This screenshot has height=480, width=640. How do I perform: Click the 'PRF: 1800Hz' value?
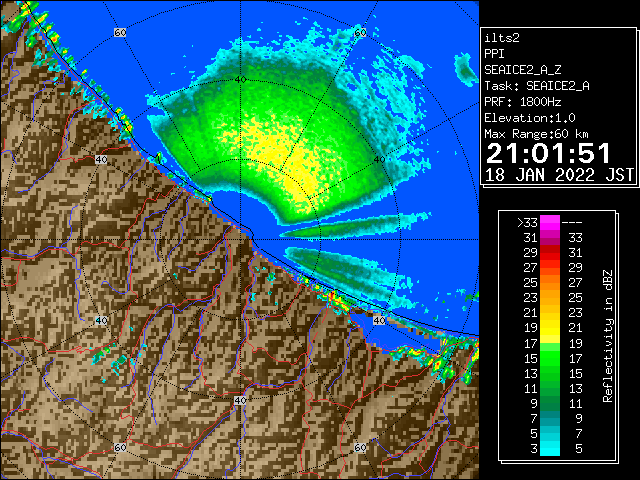coord(522,102)
